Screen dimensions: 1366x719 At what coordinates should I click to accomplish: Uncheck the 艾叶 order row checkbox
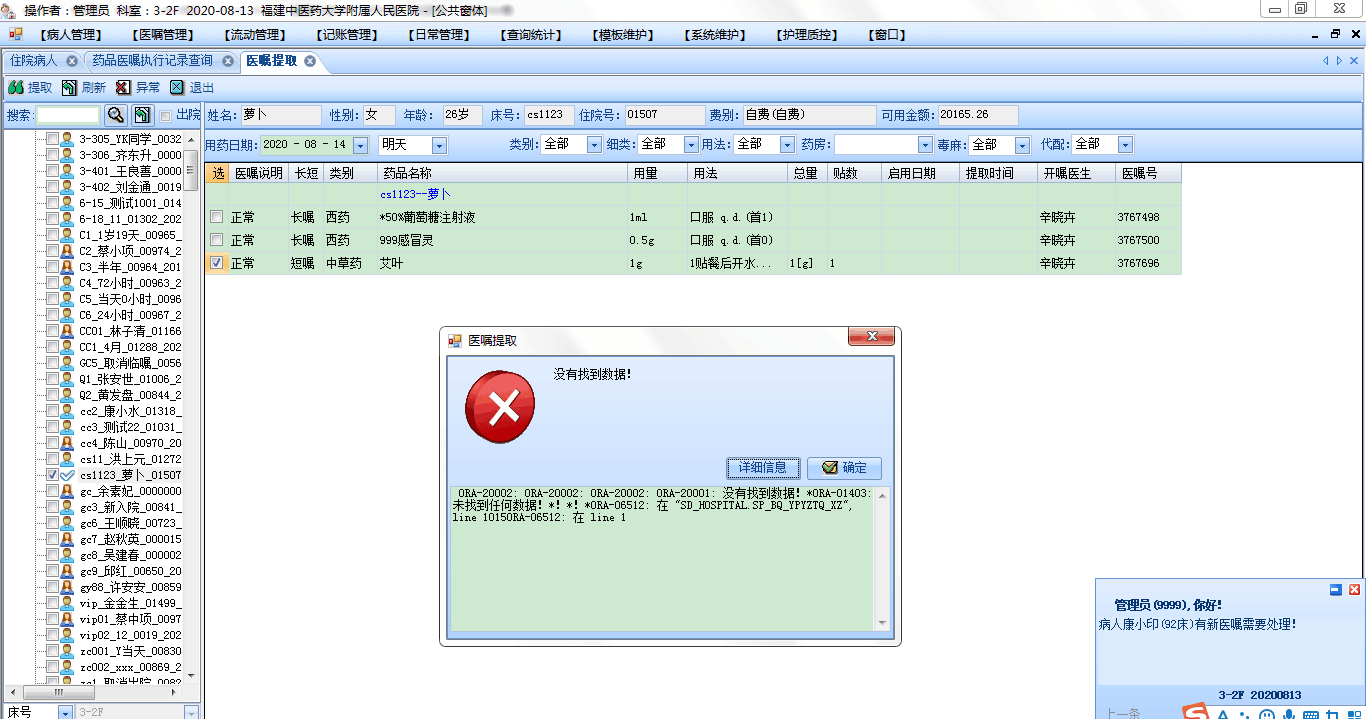tap(216, 263)
